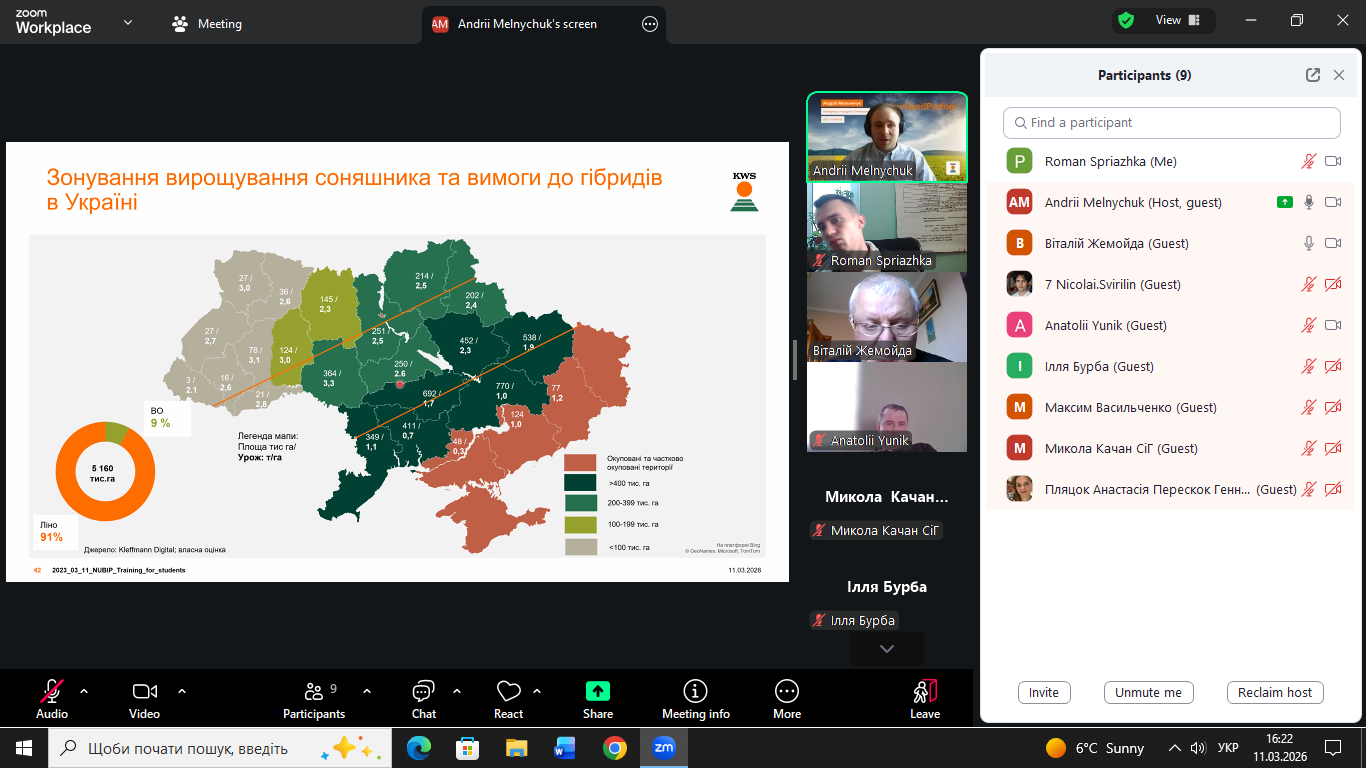The width and height of the screenshot is (1366, 768).
Task: Click the Leave meeting icon
Action: (924, 691)
